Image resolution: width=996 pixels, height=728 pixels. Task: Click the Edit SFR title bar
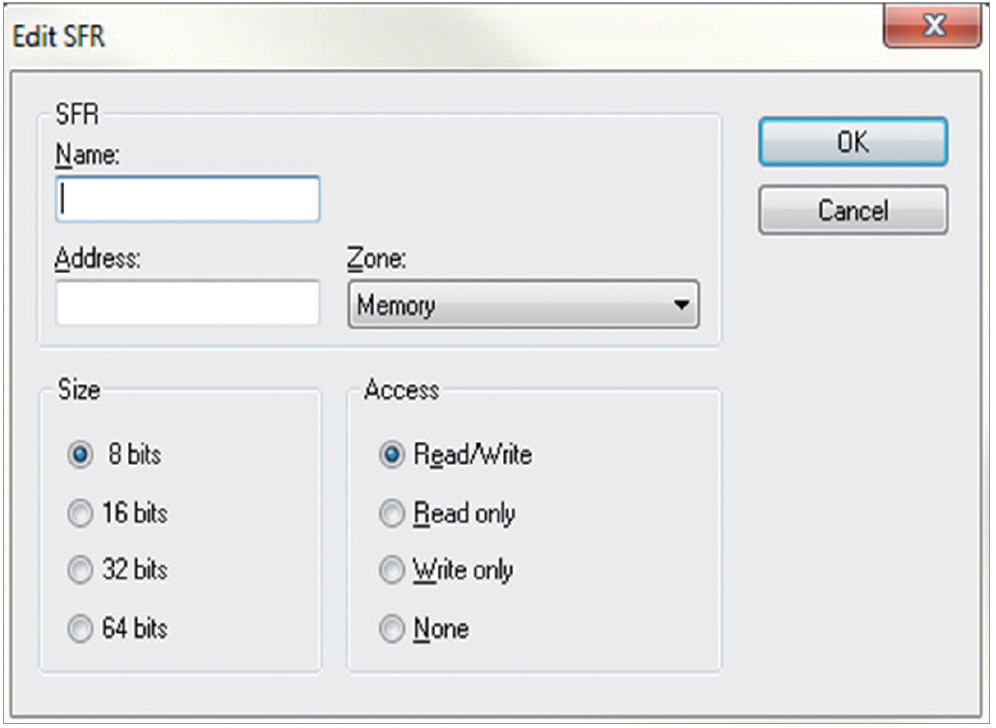400,37
